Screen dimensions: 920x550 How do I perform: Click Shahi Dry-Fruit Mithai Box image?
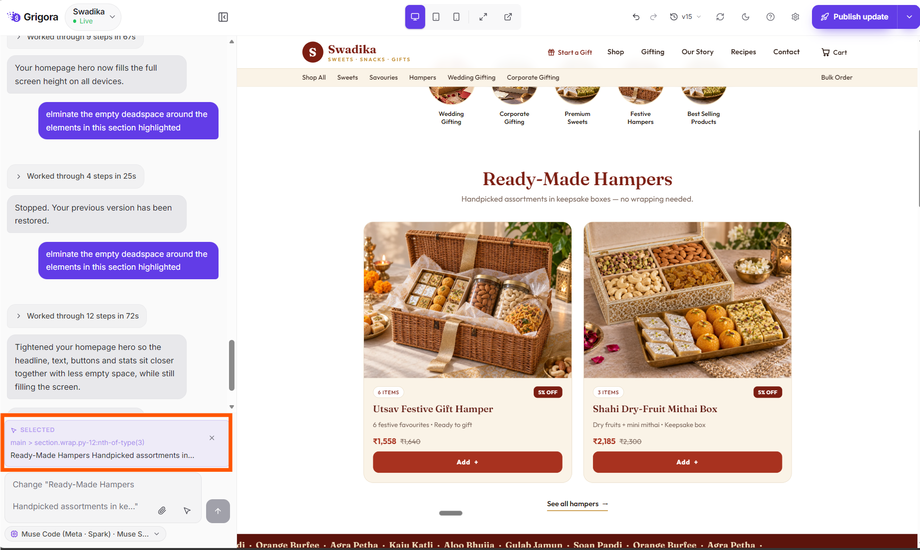(x=687, y=300)
